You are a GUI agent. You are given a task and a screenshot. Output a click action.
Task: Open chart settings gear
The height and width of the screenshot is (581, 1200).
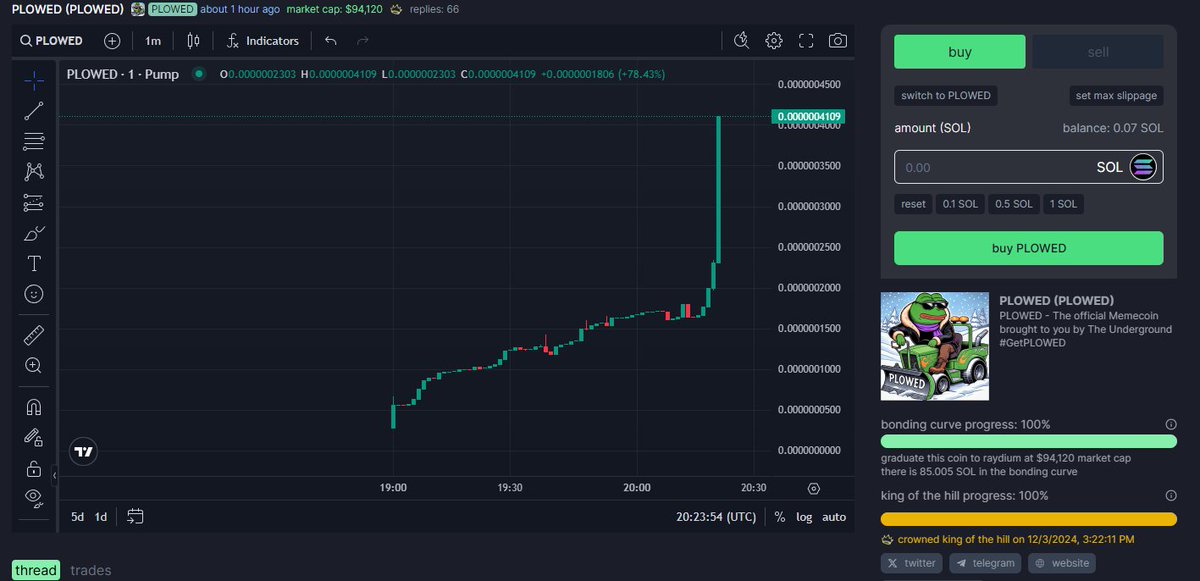point(774,41)
